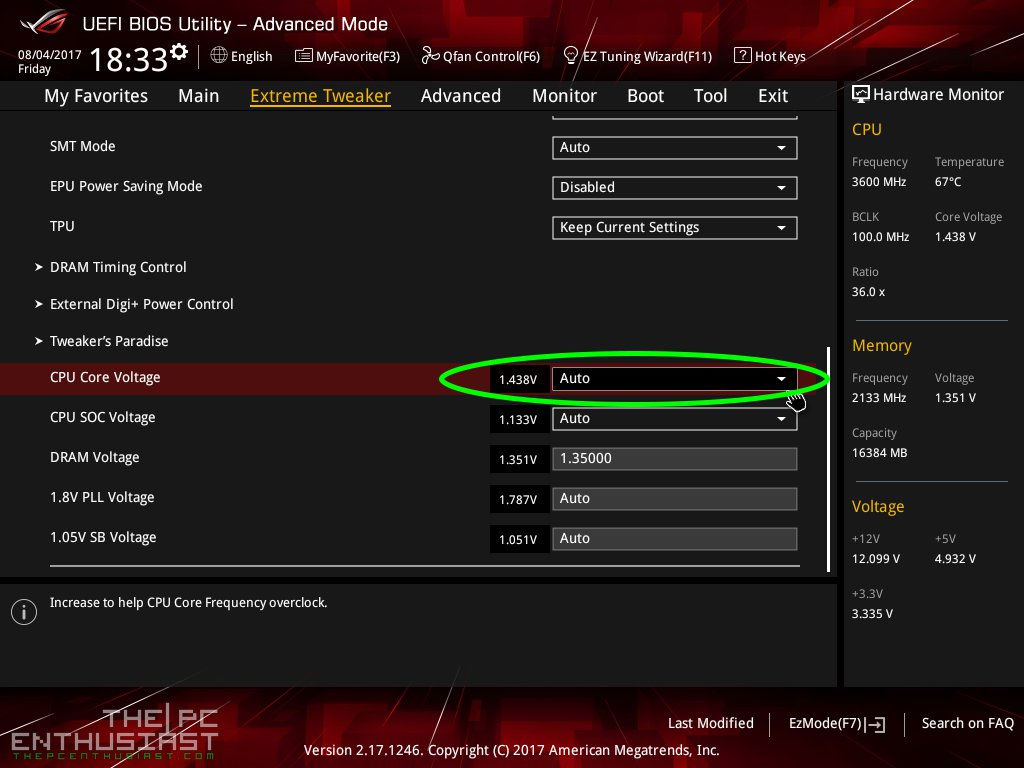This screenshot has width=1024, height=768.
Task: Click the 1.133V SOC voltage reading
Action: point(518,419)
